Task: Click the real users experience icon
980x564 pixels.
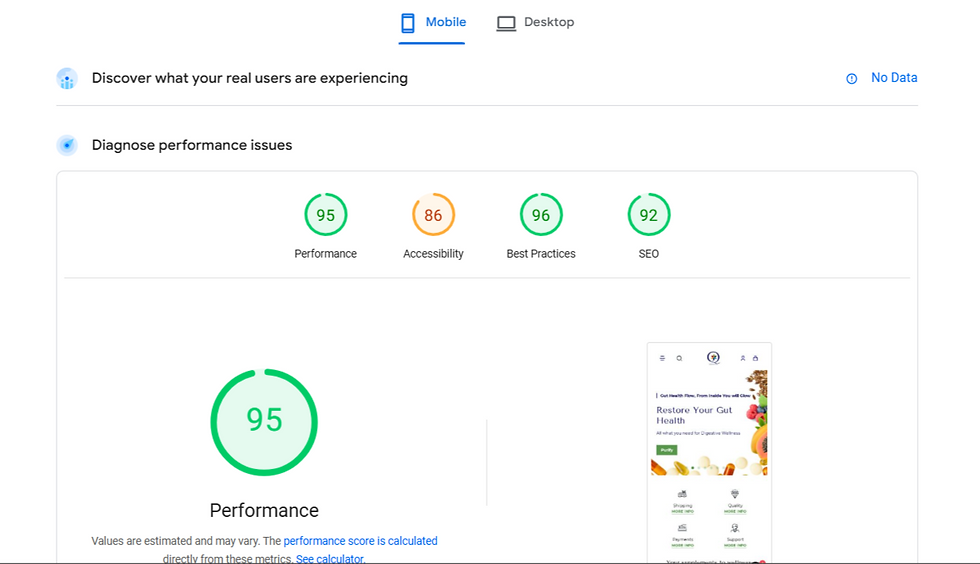Action: (67, 79)
